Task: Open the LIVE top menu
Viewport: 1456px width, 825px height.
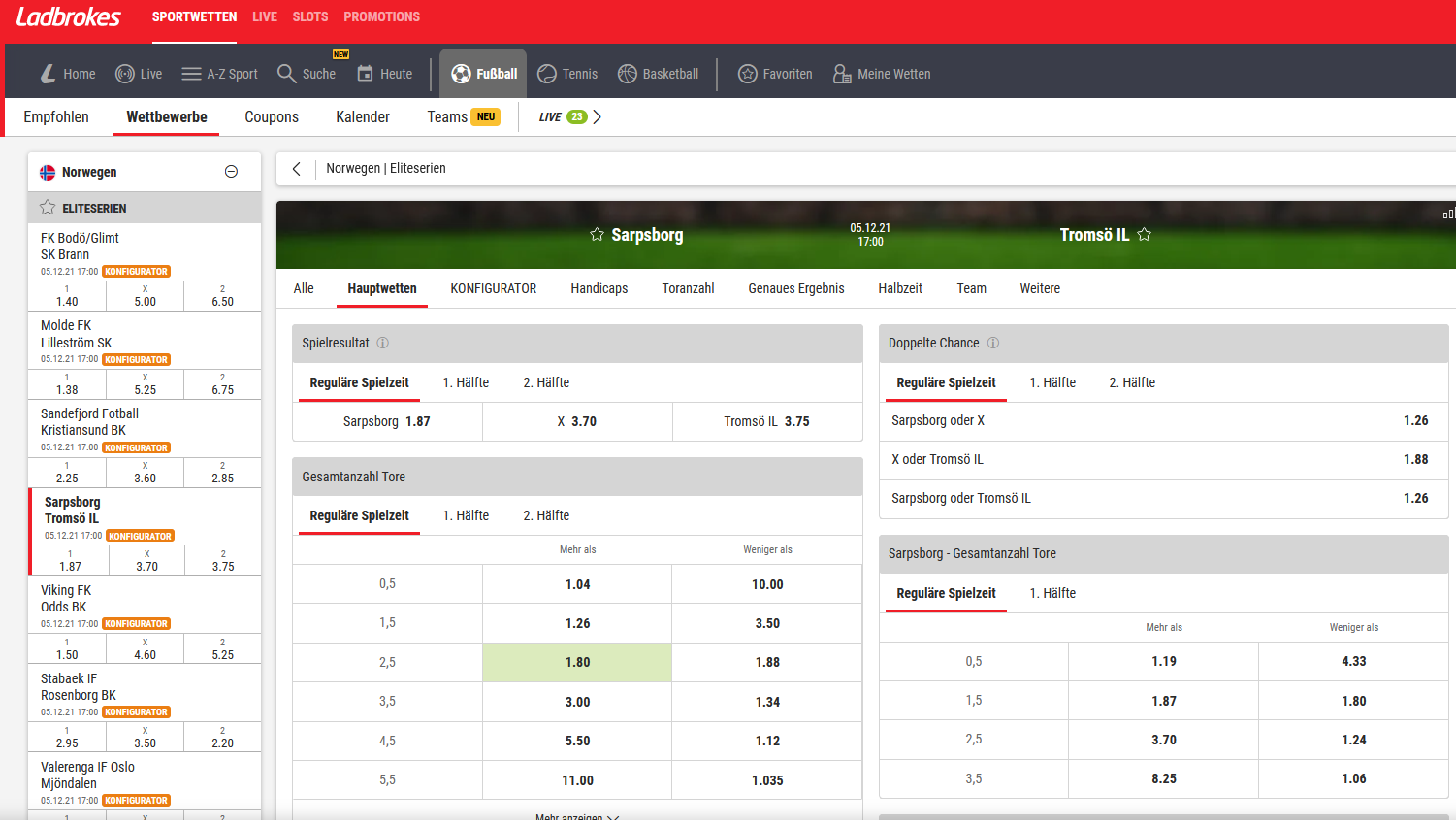Action: pyautogui.click(x=265, y=16)
